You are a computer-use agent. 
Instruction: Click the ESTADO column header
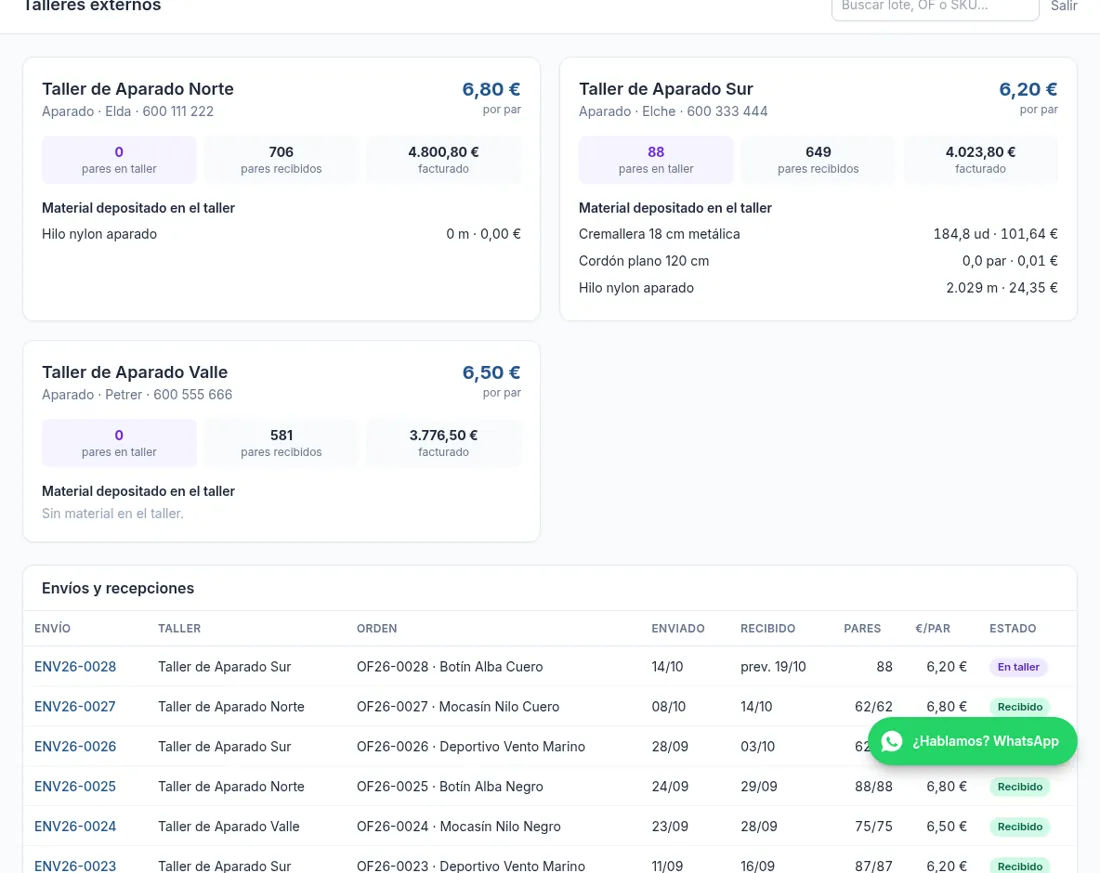click(x=1012, y=628)
